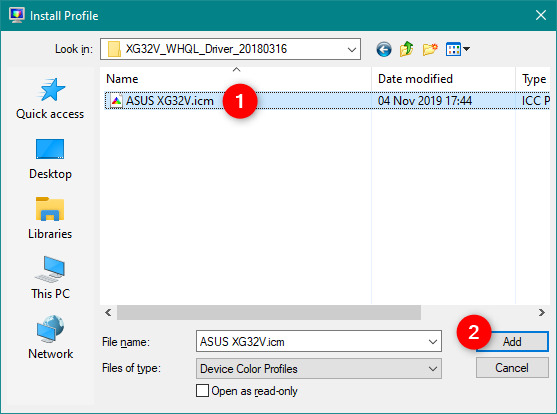Create a new folder

pos(430,49)
